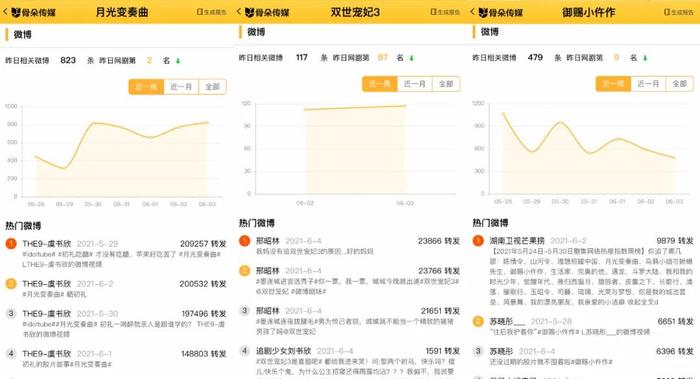Go back from 御赐小仵作 page
Viewport: 700px width, 379px height.
(x=472, y=12)
